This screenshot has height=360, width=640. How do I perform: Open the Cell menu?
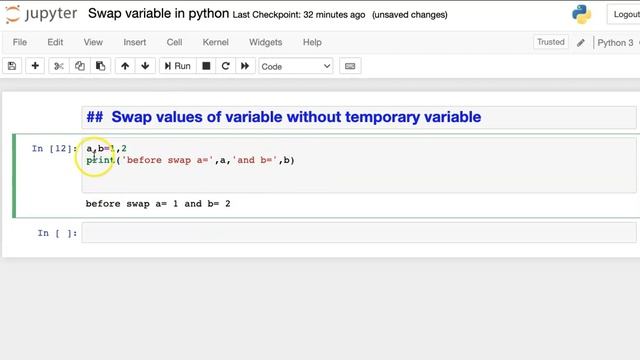point(174,42)
